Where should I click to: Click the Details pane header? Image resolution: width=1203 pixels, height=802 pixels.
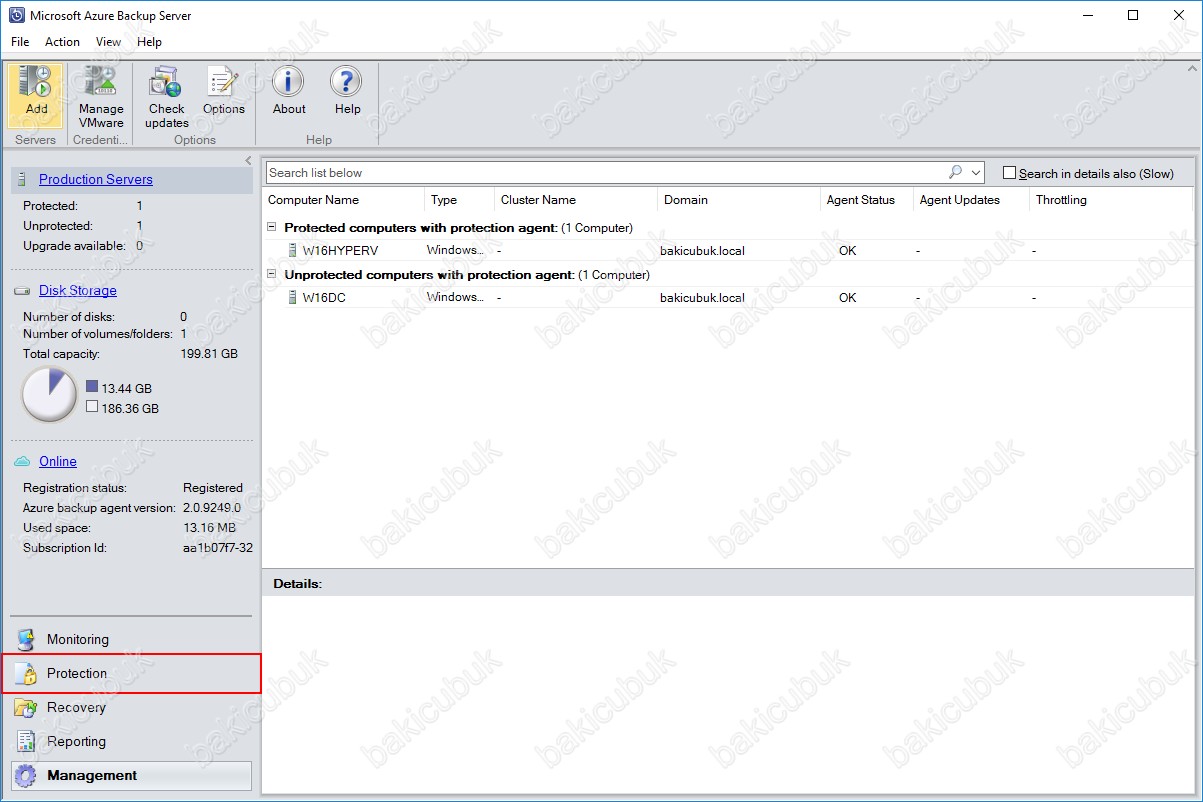[x=728, y=583]
